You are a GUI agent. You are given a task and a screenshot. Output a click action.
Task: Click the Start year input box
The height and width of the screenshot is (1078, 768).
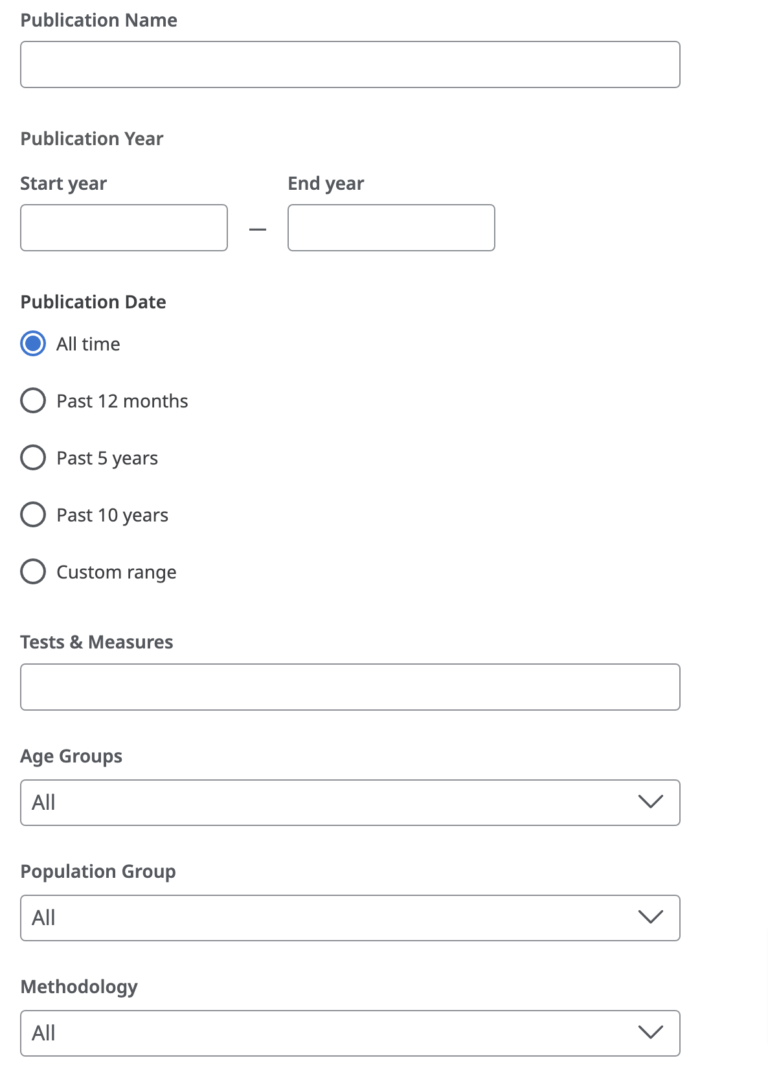point(123,227)
